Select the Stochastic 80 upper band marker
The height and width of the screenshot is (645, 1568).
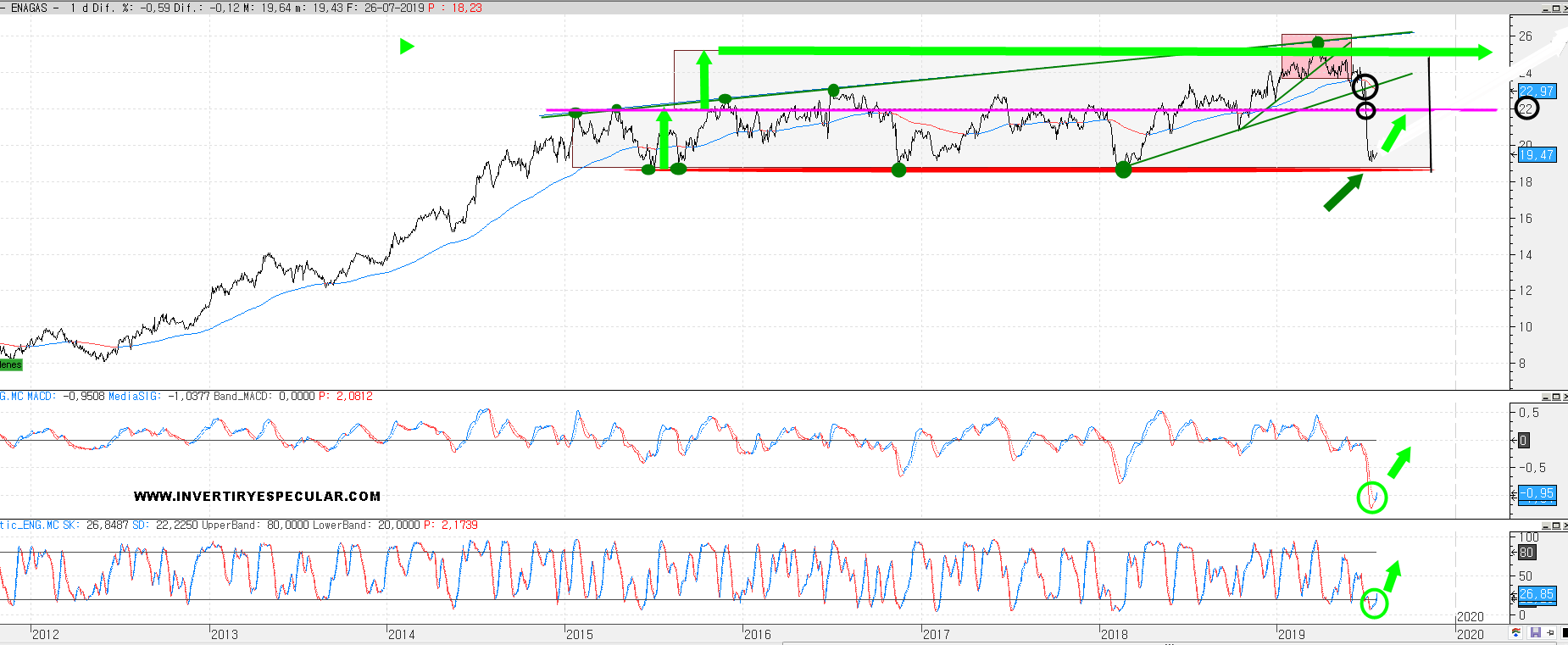pyautogui.click(x=1526, y=553)
